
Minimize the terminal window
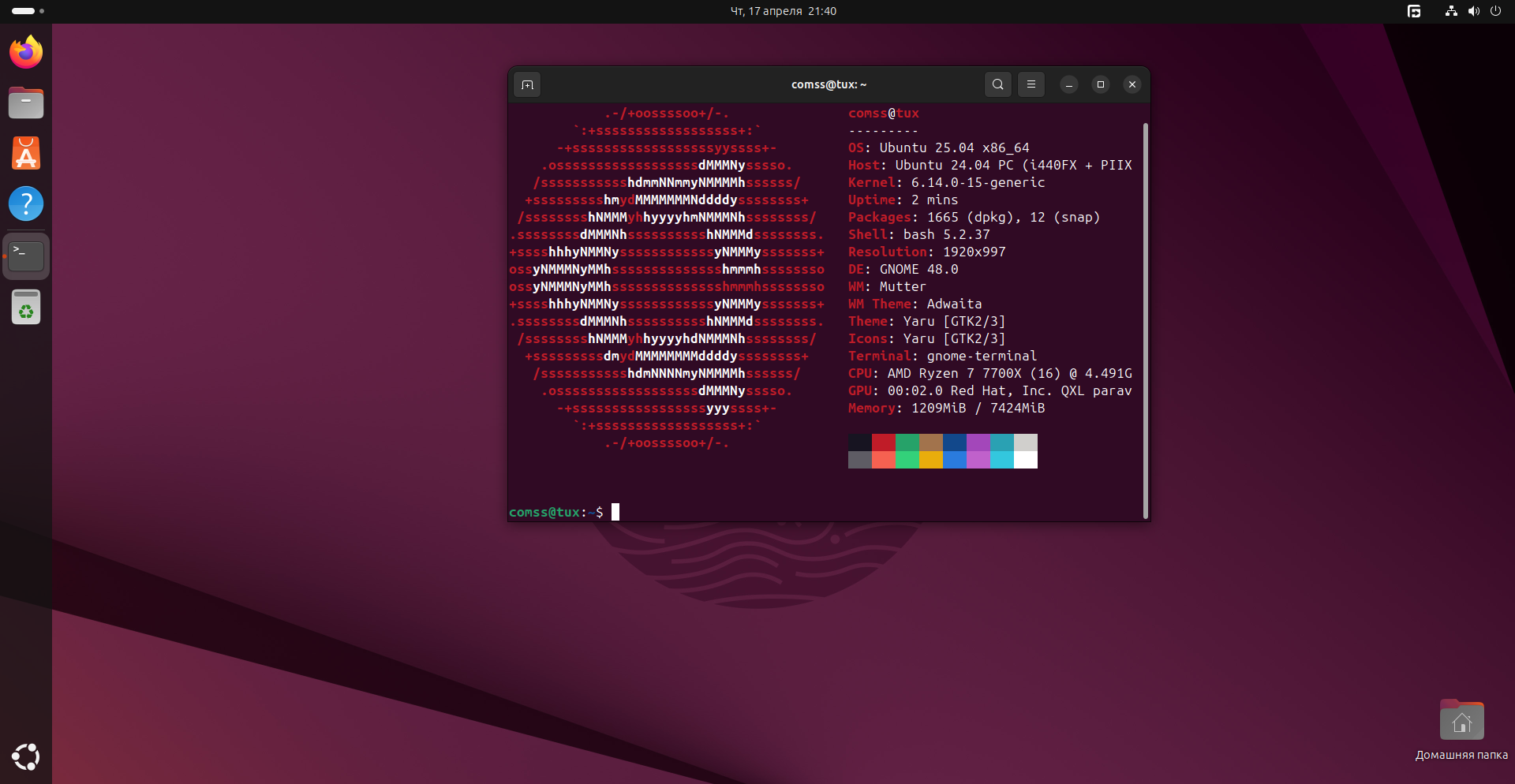(x=1069, y=84)
